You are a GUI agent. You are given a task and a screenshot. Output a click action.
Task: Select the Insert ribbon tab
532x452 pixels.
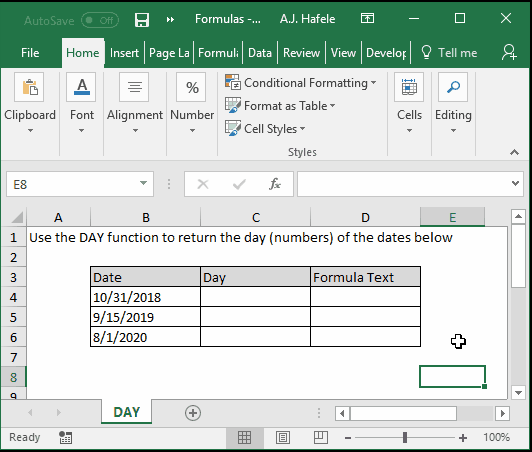pyautogui.click(x=124, y=53)
